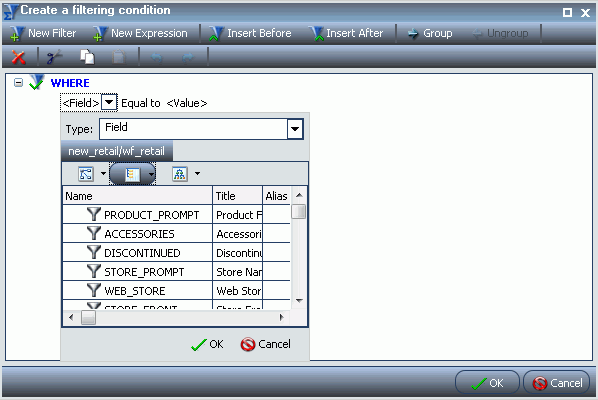The height and width of the screenshot is (400, 598).
Task: Click the Web Stor title cell
Action: (x=238, y=291)
